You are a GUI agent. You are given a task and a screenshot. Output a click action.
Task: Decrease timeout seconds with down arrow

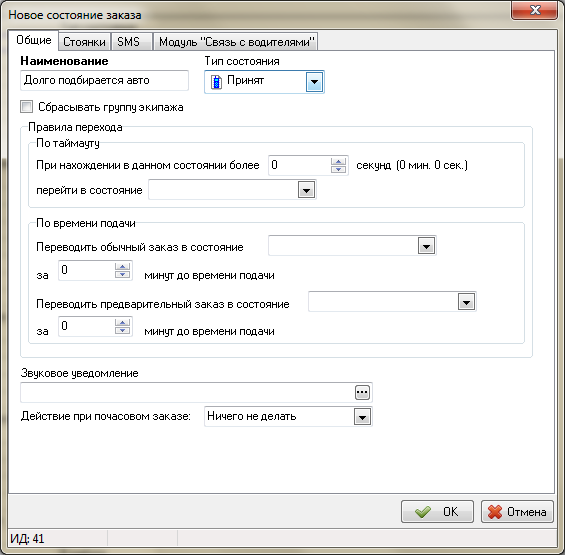[x=338, y=169]
